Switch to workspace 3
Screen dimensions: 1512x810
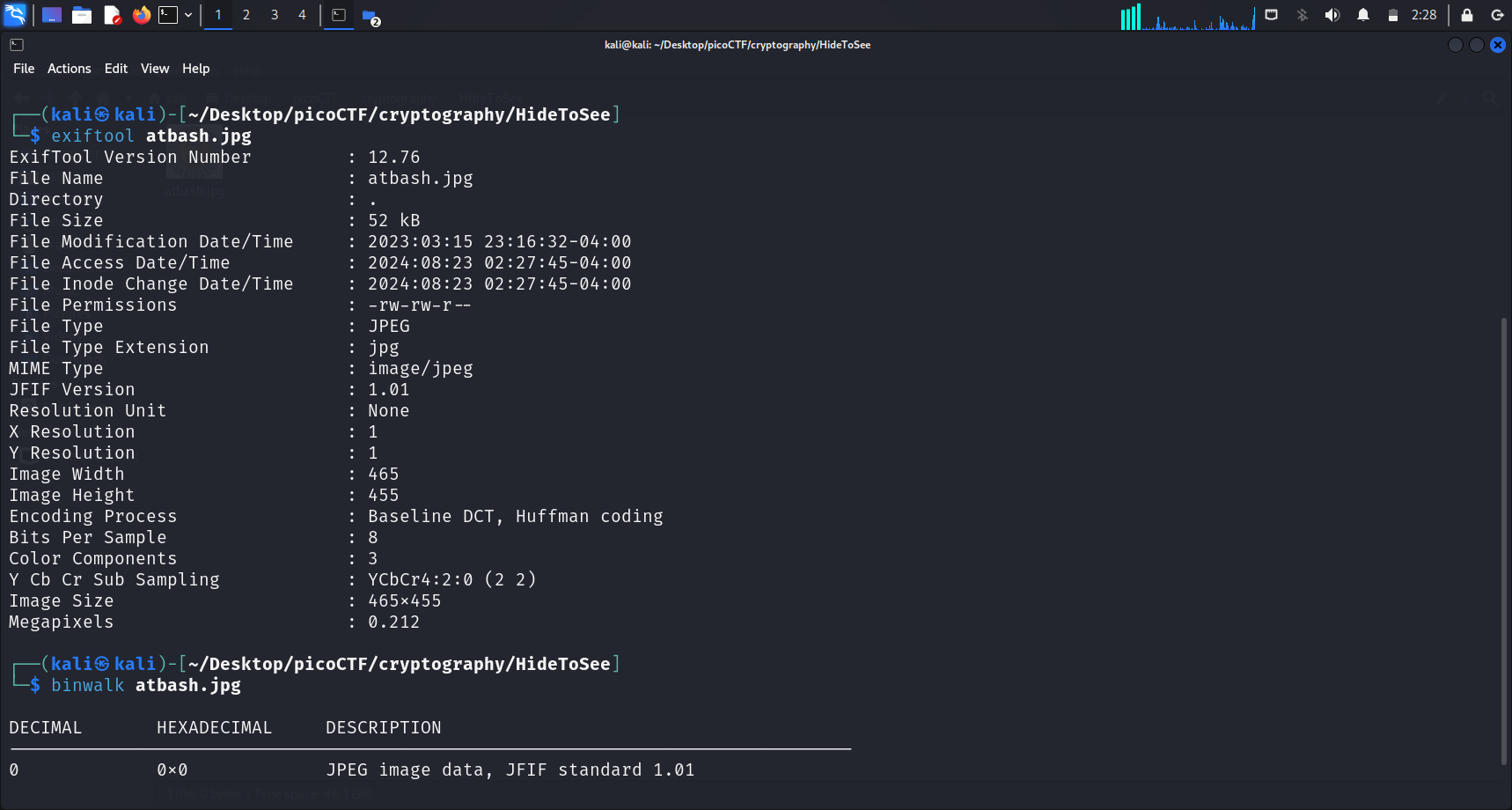point(275,15)
